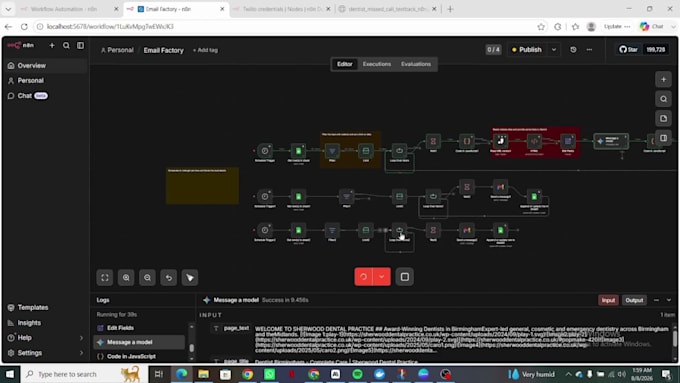Image resolution: width=680 pixels, height=383 pixels.
Task: Click the red execute workflow button
Action: pos(363,277)
